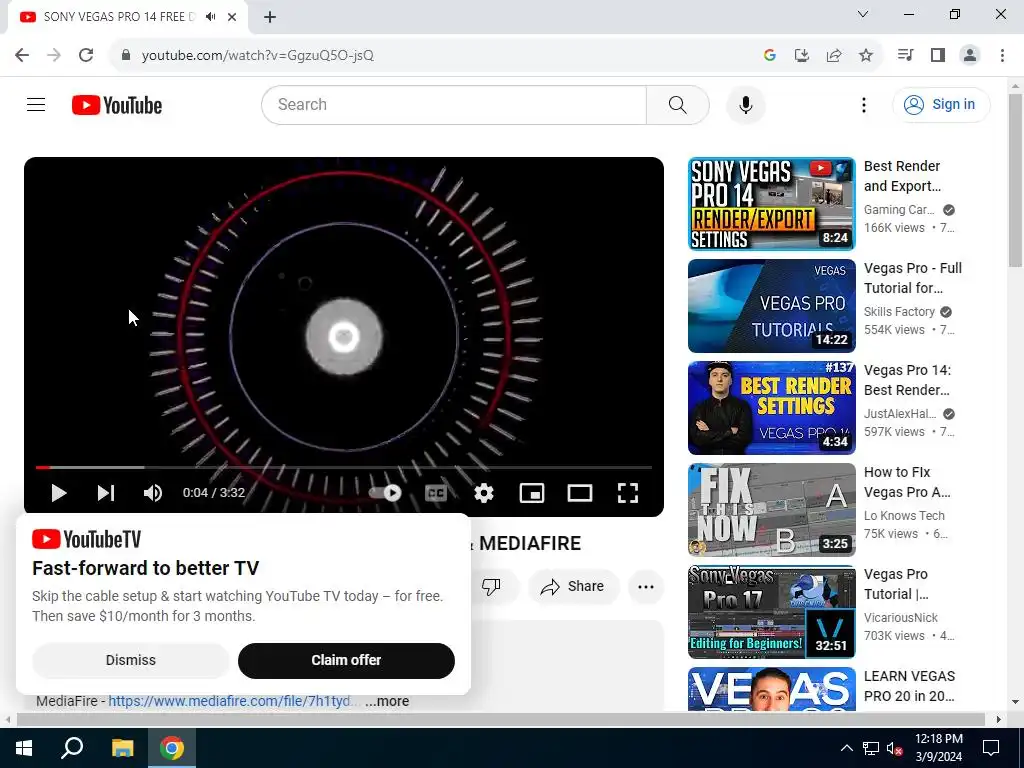Seek on the video progress bar
Viewport: 1024px width, 768px height.
[344, 468]
